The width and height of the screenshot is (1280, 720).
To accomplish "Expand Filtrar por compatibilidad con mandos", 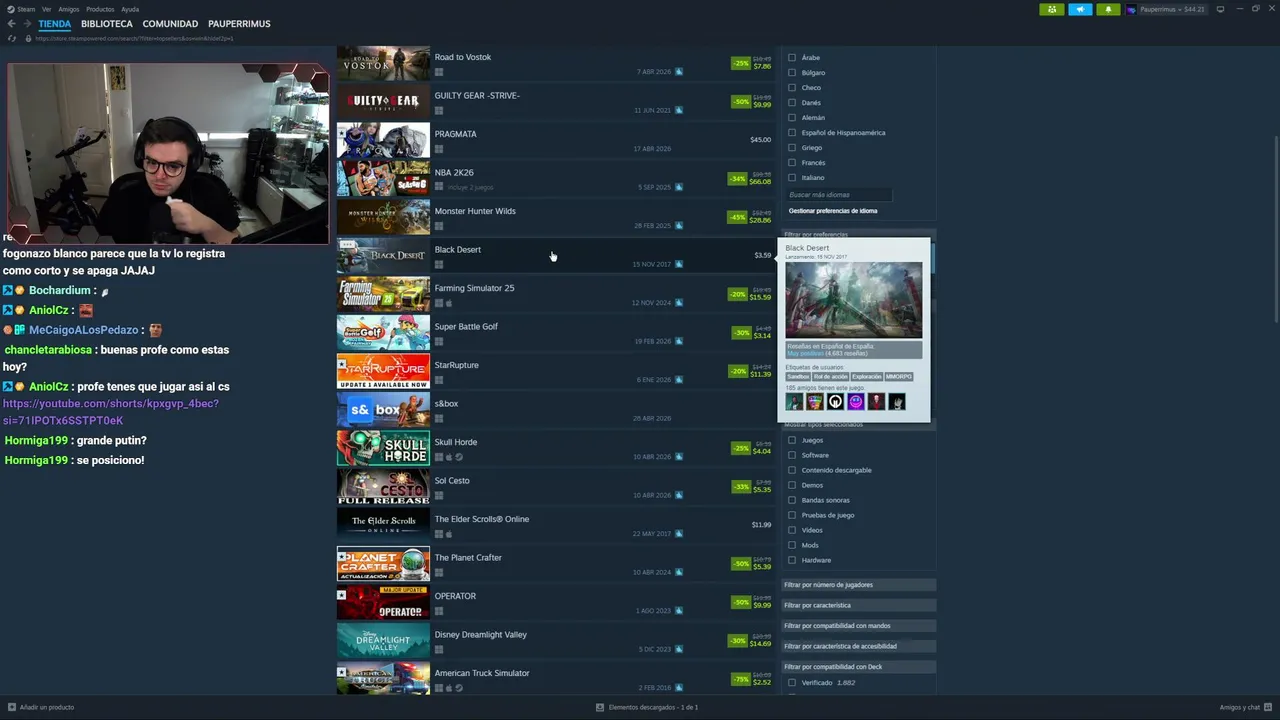I will pyautogui.click(x=858, y=626).
